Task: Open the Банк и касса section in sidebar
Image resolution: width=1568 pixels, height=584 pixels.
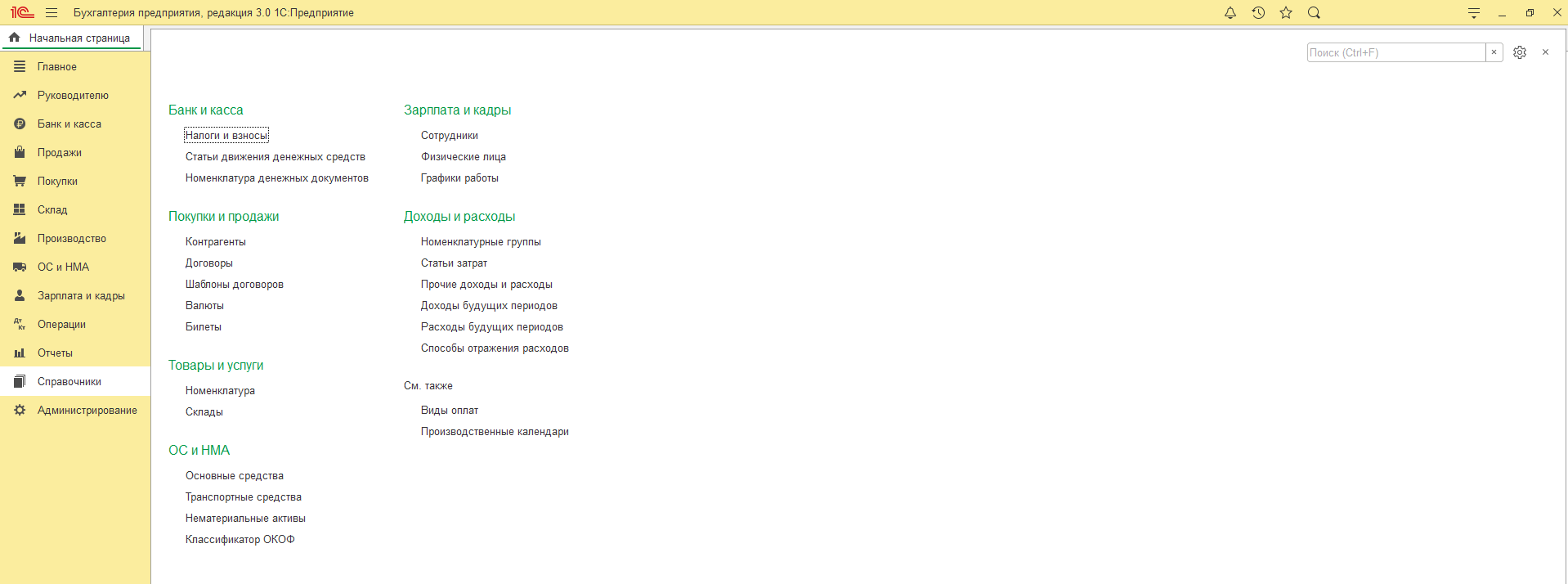Action: click(69, 124)
